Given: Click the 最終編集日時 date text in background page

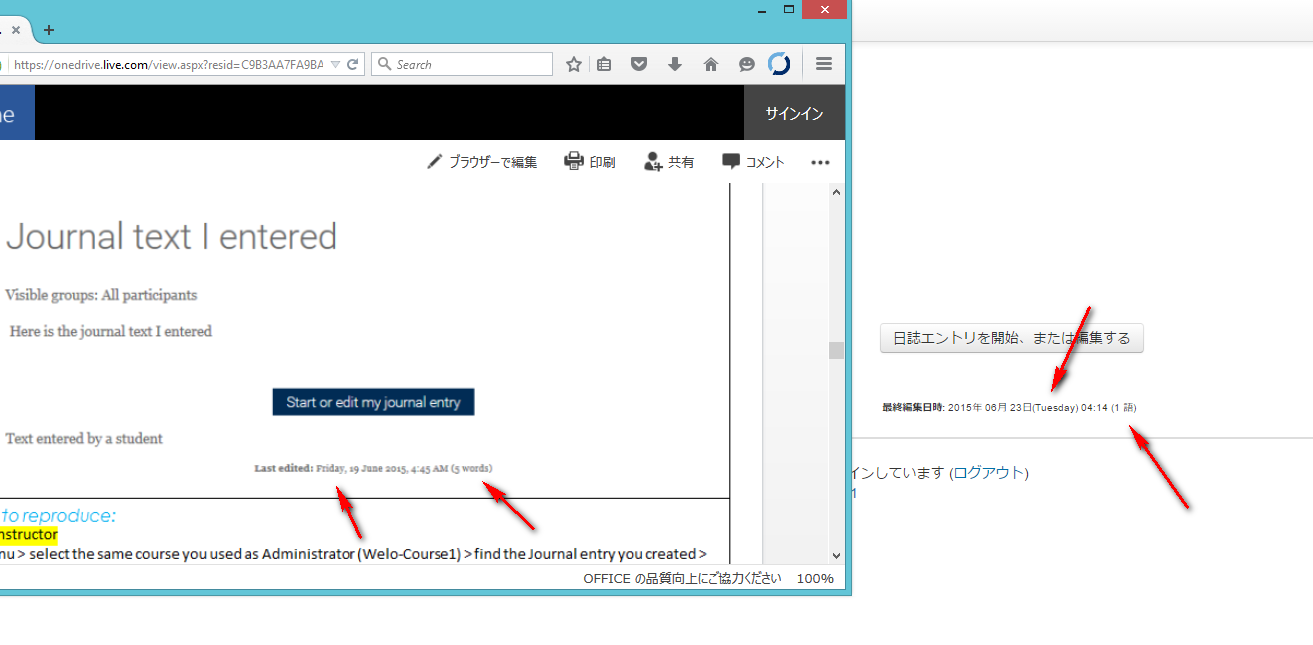Looking at the screenshot, I should (1009, 408).
